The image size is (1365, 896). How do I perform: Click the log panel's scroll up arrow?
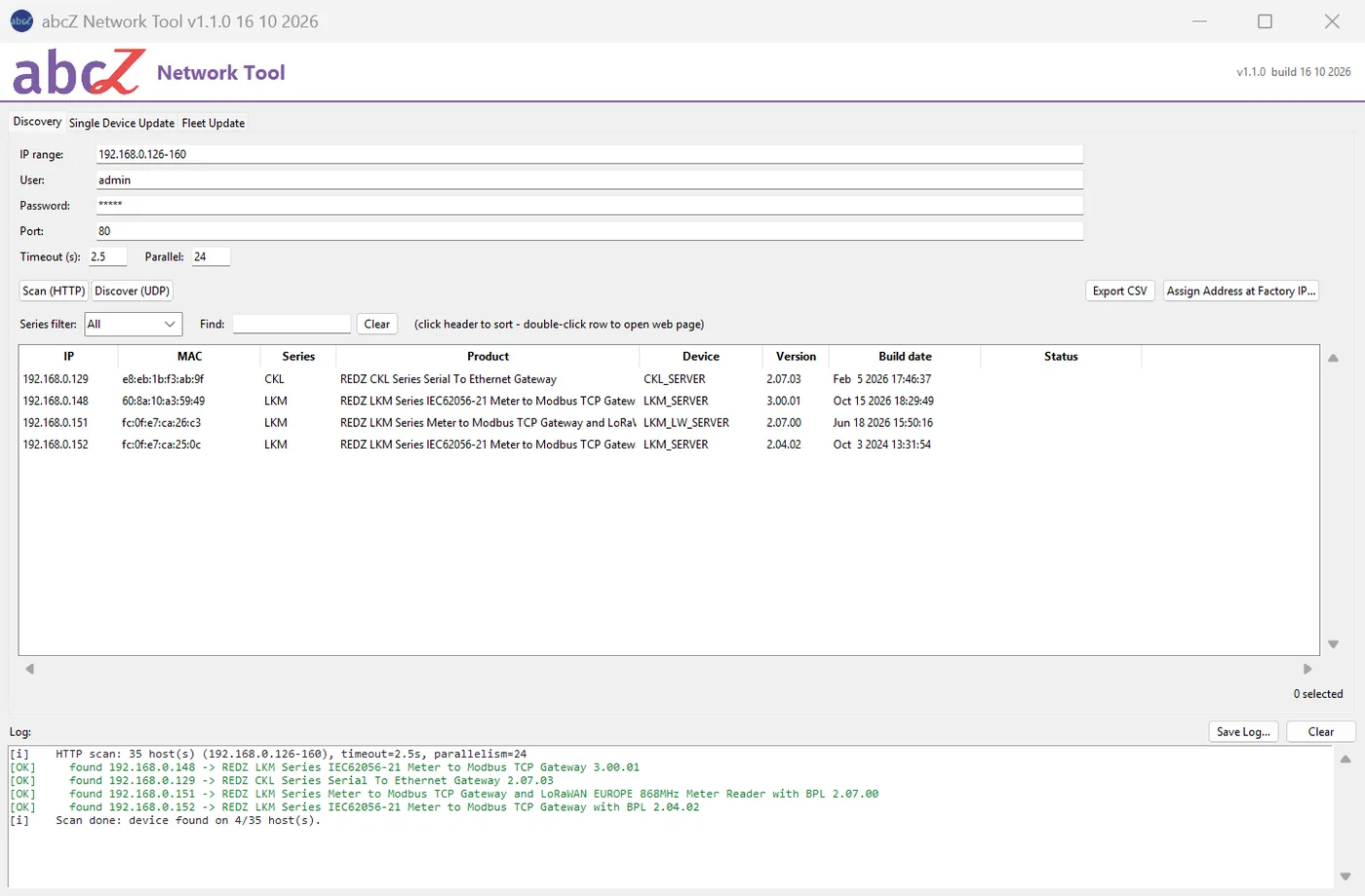click(x=1345, y=759)
